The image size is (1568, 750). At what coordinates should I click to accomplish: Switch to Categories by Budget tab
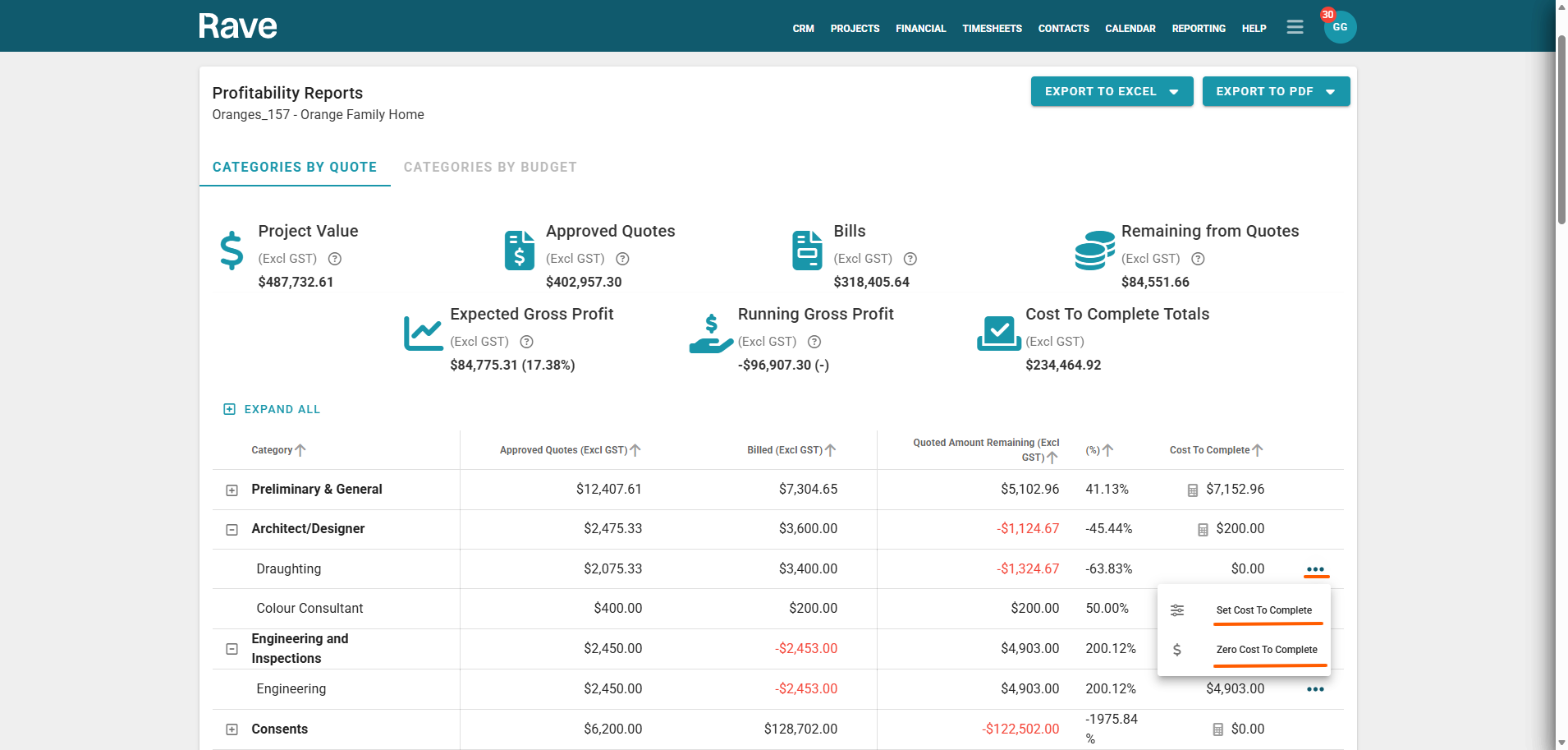point(490,168)
